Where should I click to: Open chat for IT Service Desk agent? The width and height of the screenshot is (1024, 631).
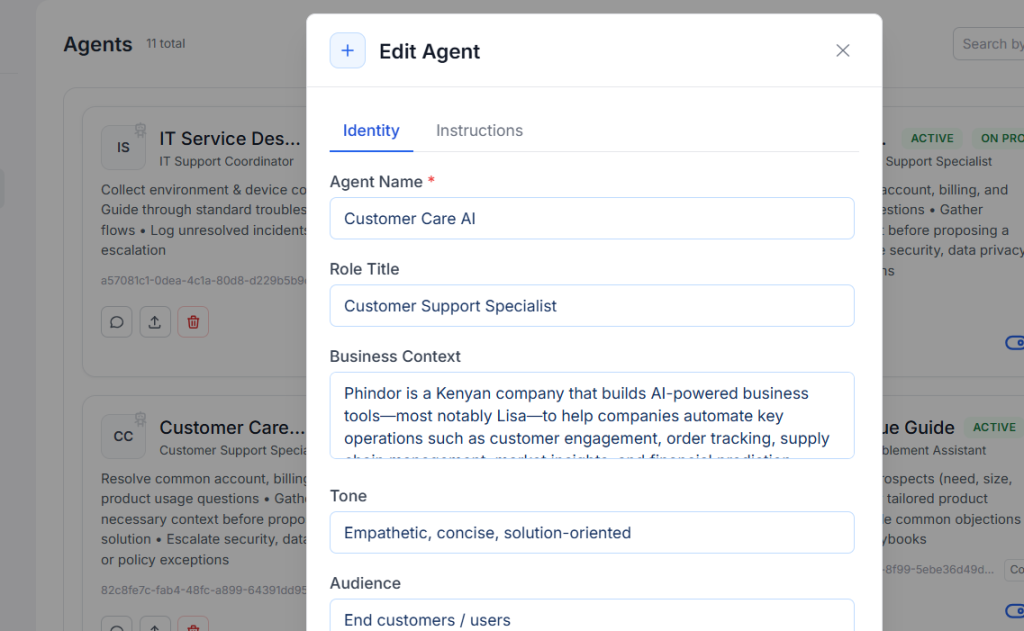pyautogui.click(x=117, y=322)
